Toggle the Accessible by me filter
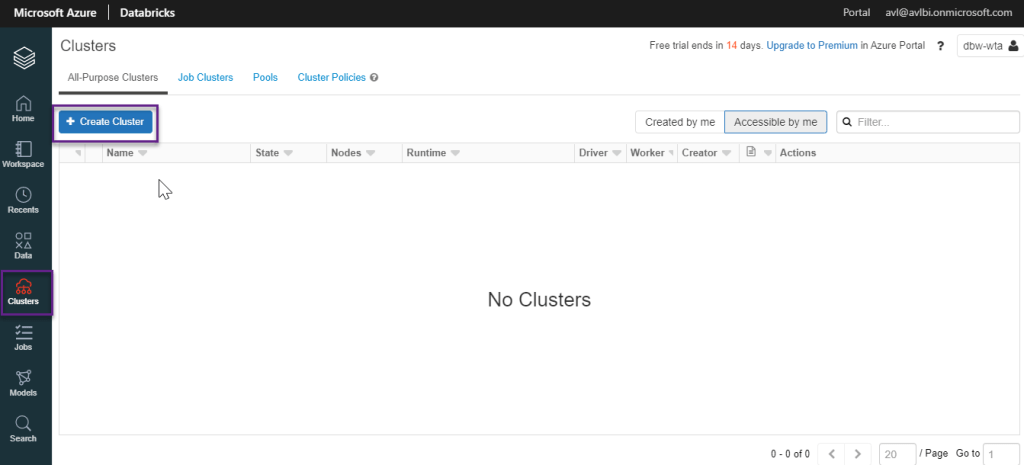 coord(775,122)
